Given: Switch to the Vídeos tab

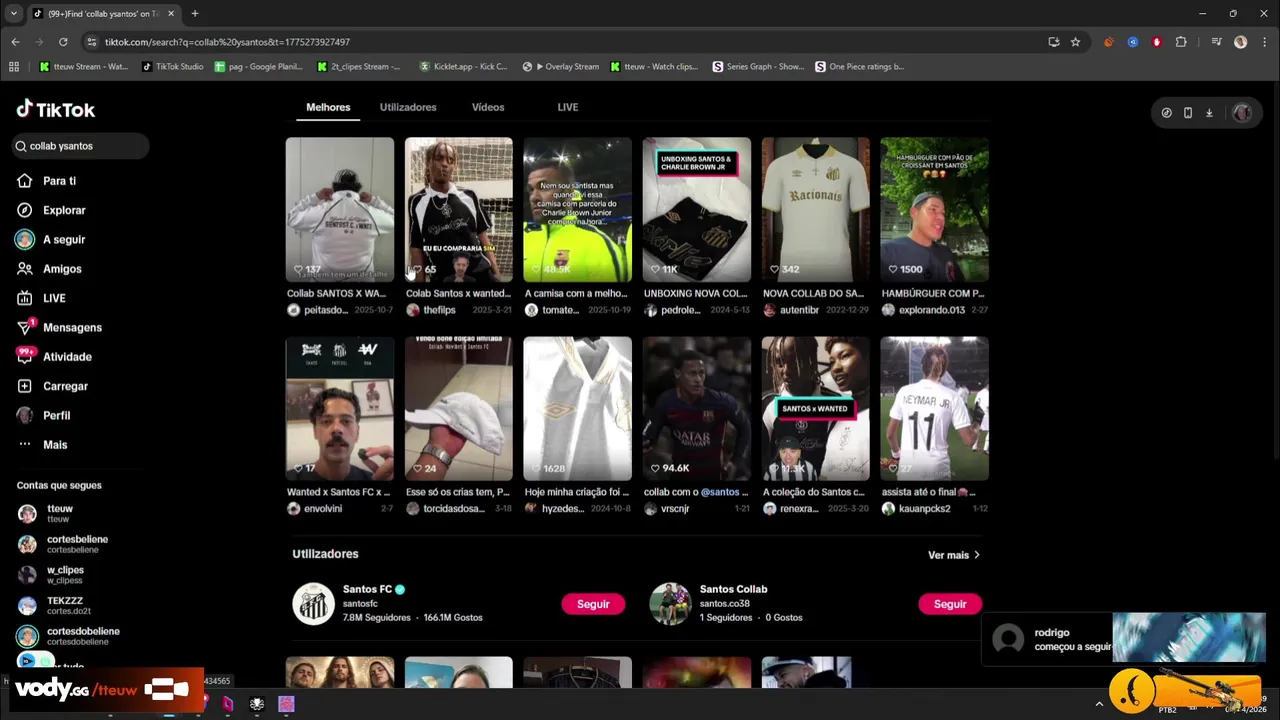Looking at the screenshot, I should pyautogui.click(x=488, y=107).
